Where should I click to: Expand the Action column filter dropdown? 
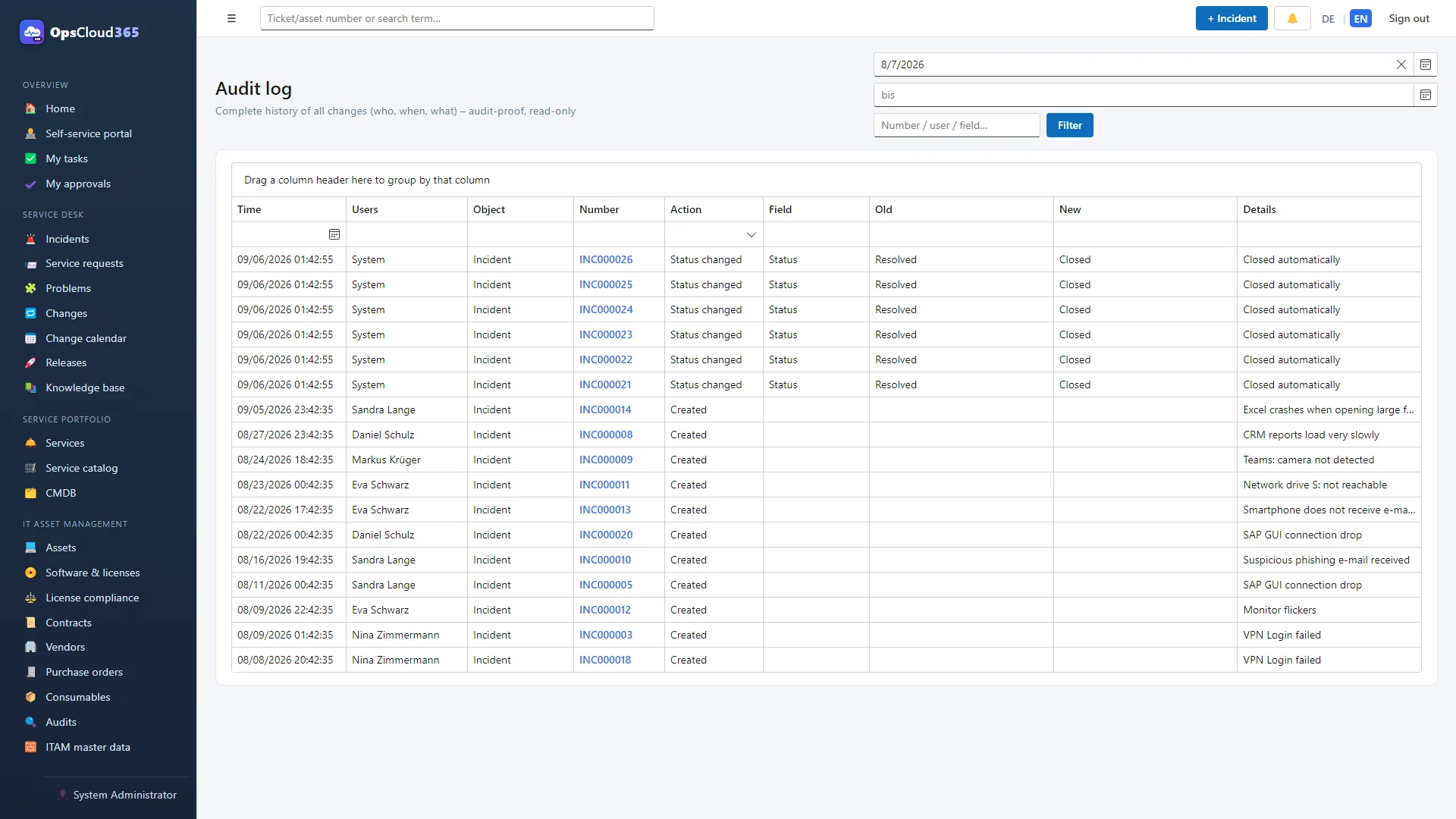point(752,234)
